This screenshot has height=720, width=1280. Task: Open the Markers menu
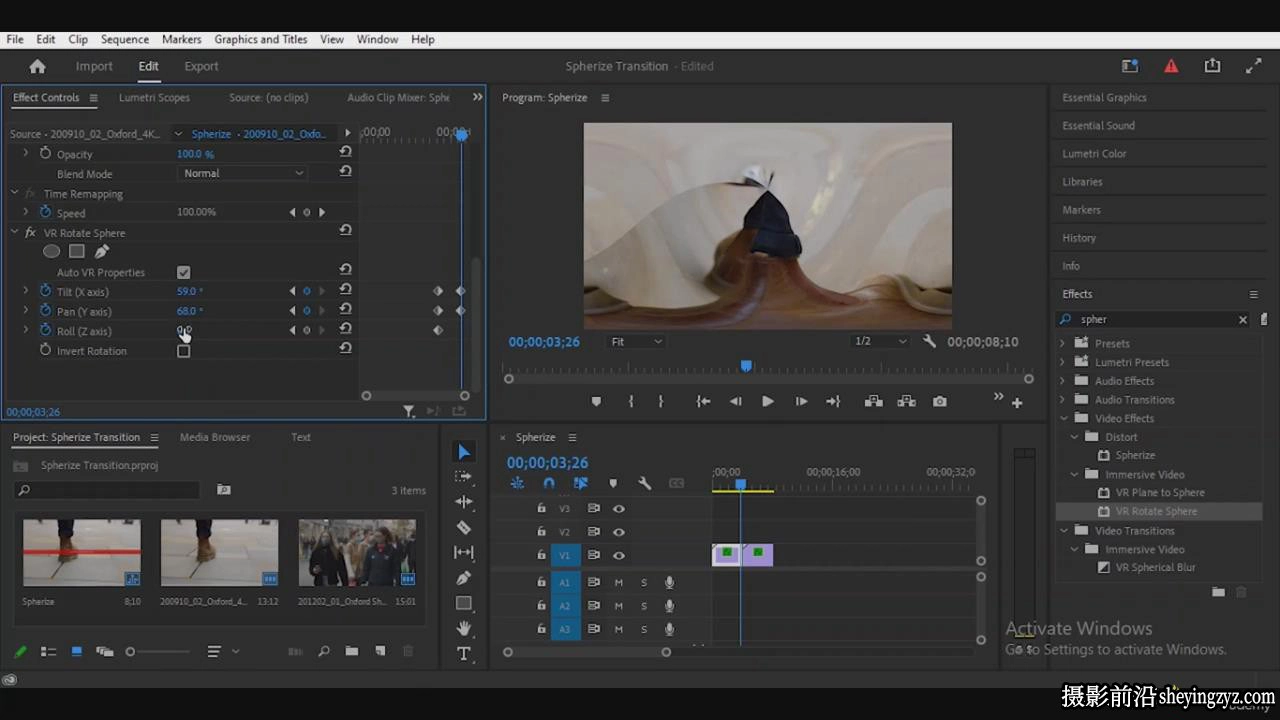[x=181, y=39]
